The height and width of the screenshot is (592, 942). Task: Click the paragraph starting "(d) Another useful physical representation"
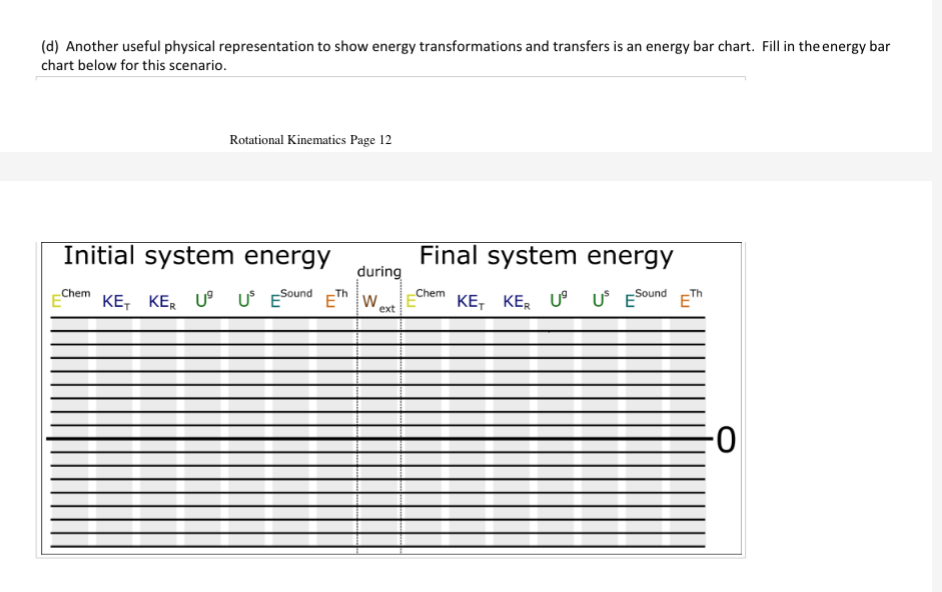coord(465,55)
